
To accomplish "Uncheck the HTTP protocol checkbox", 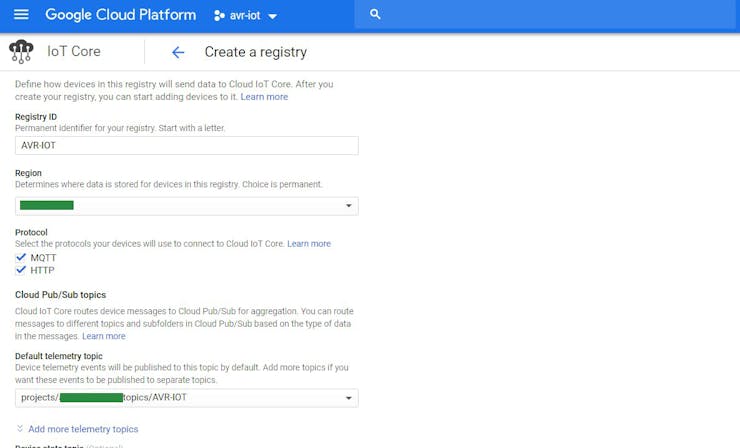I will click(21, 270).
